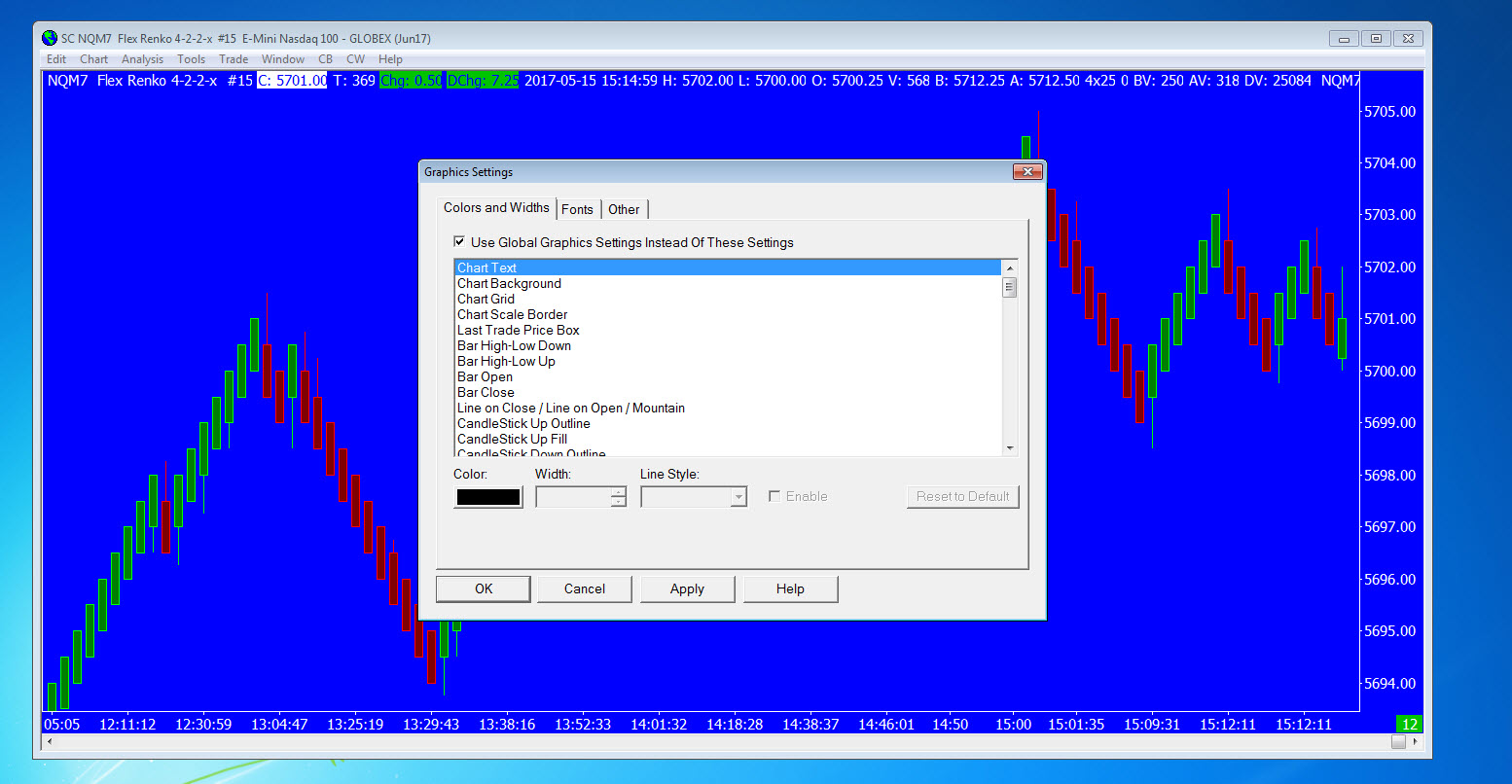
Task: Toggle Use Global Graphics Settings checkbox
Action: [459, 242]
